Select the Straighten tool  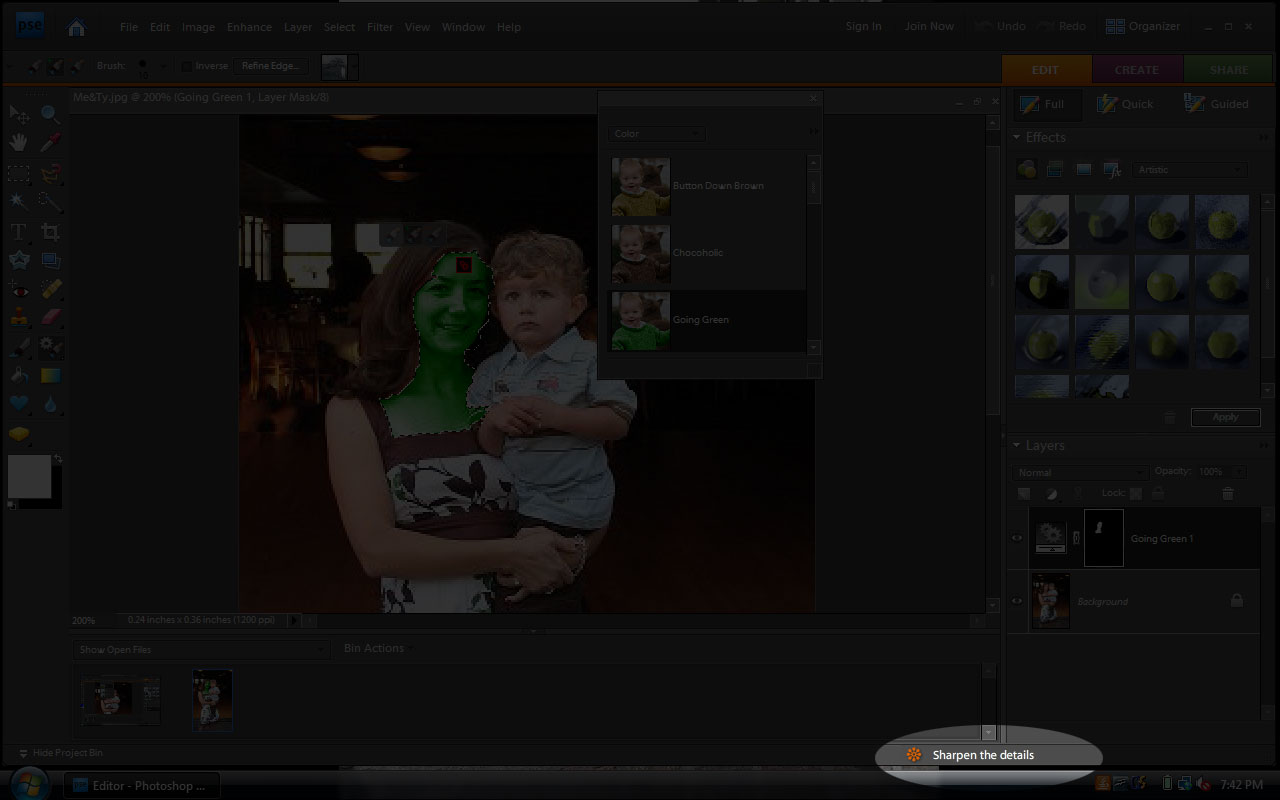tap(50, 260)
